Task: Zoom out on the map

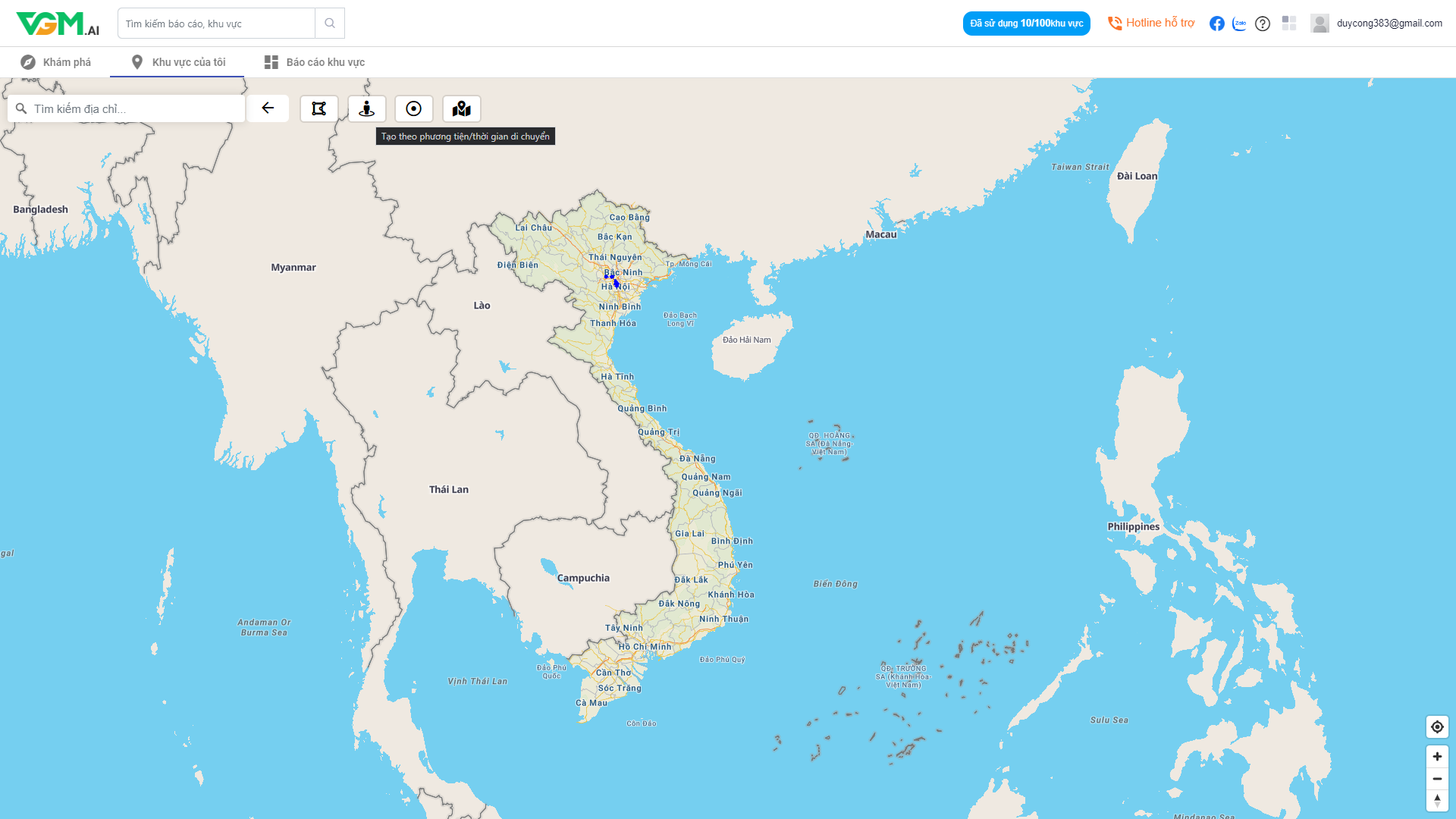Action: 1437,779
